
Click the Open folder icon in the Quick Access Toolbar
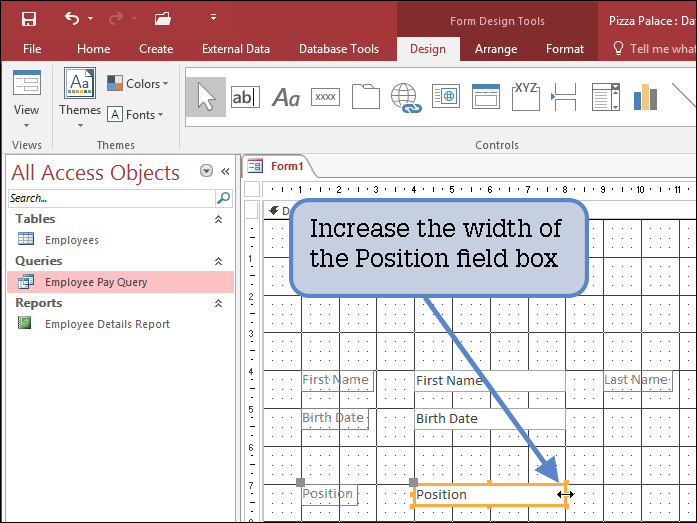point(163,19)
